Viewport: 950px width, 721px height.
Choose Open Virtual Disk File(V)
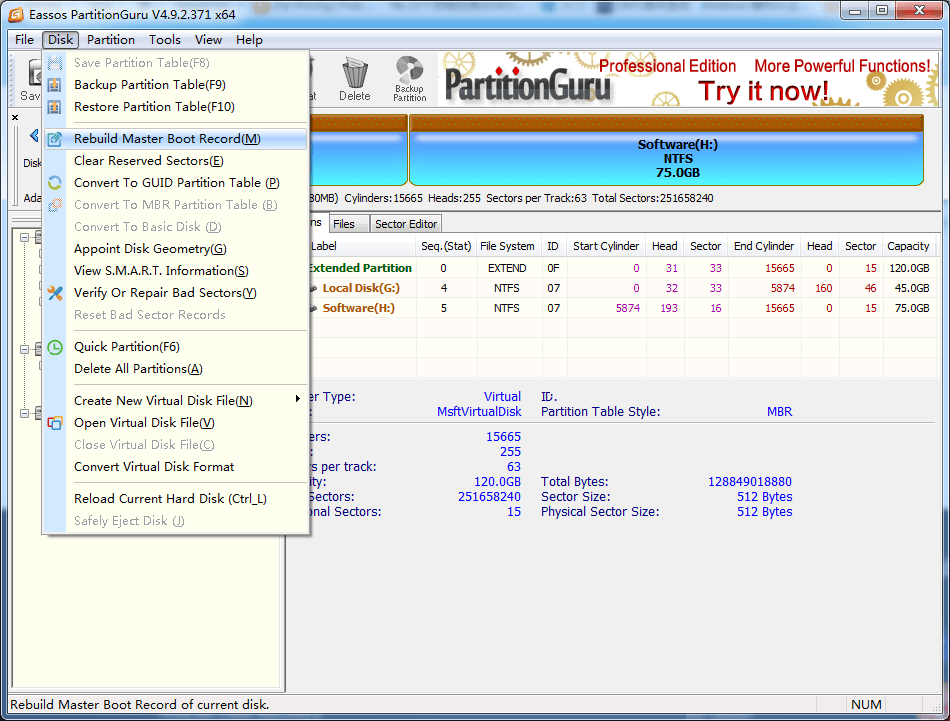(144, 423)
